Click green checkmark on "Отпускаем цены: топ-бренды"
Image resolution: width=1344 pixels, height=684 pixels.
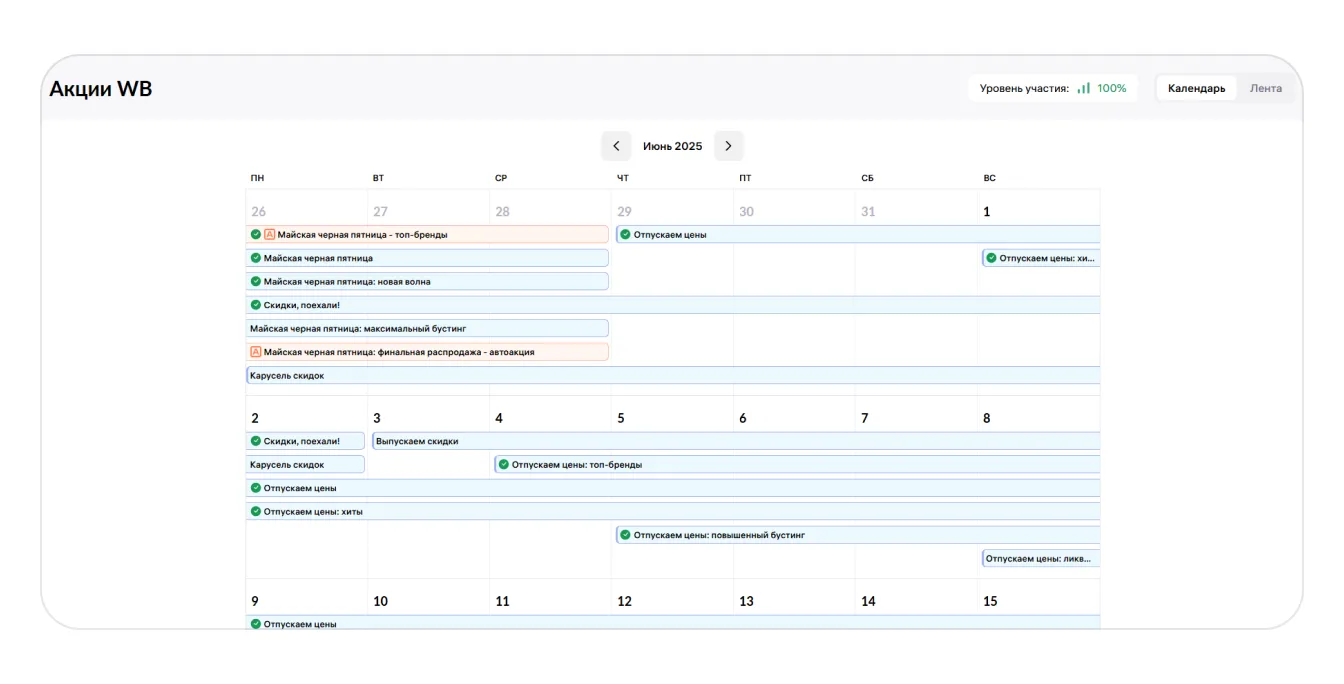(504, 465)
